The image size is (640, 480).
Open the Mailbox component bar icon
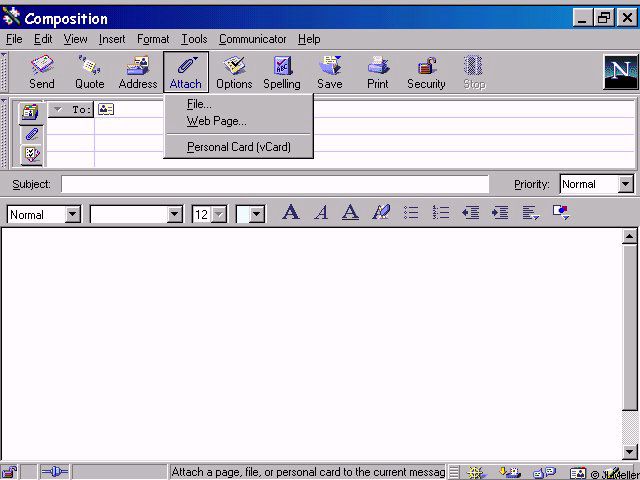tap(510, 473)
